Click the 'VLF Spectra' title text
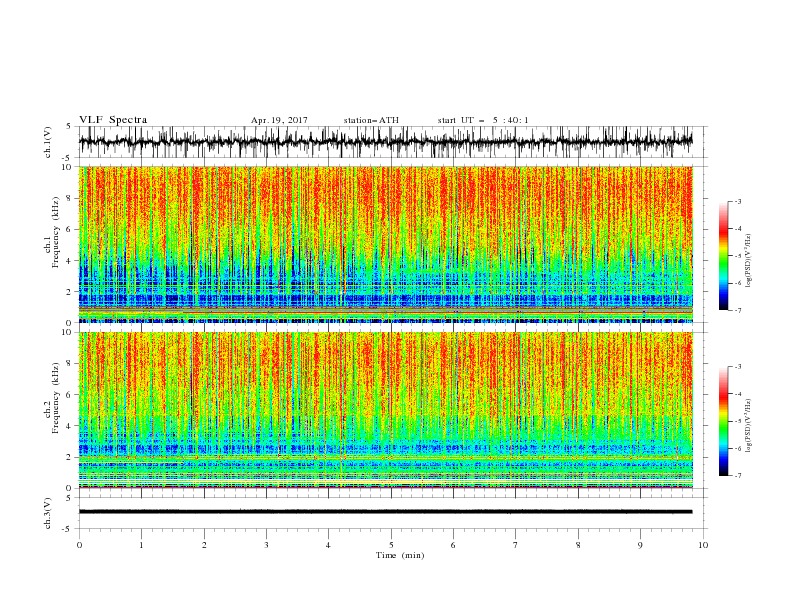The height and width of the screenshot is (612, 792). 113,120
